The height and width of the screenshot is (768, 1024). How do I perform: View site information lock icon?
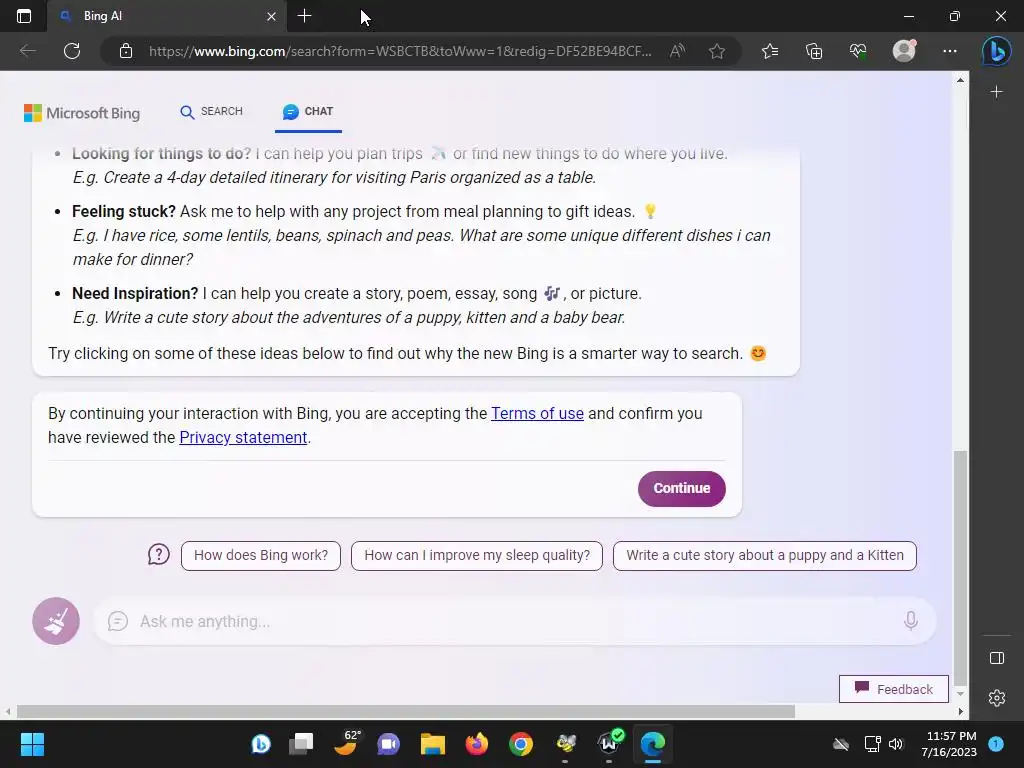pyautogui.click(x=126, y=51)
